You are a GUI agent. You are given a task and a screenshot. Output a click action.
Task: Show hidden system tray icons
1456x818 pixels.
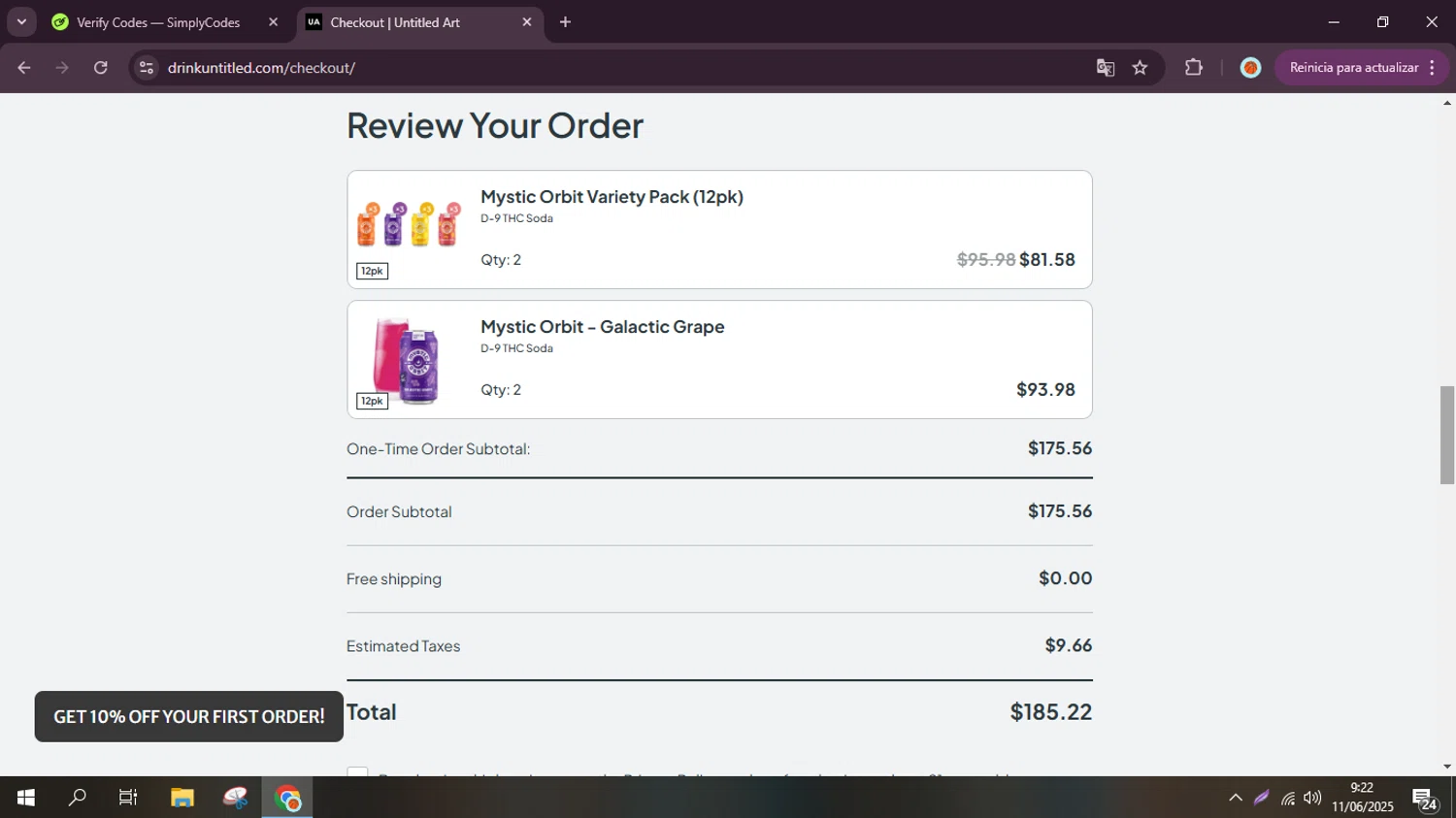point(1235,798)
